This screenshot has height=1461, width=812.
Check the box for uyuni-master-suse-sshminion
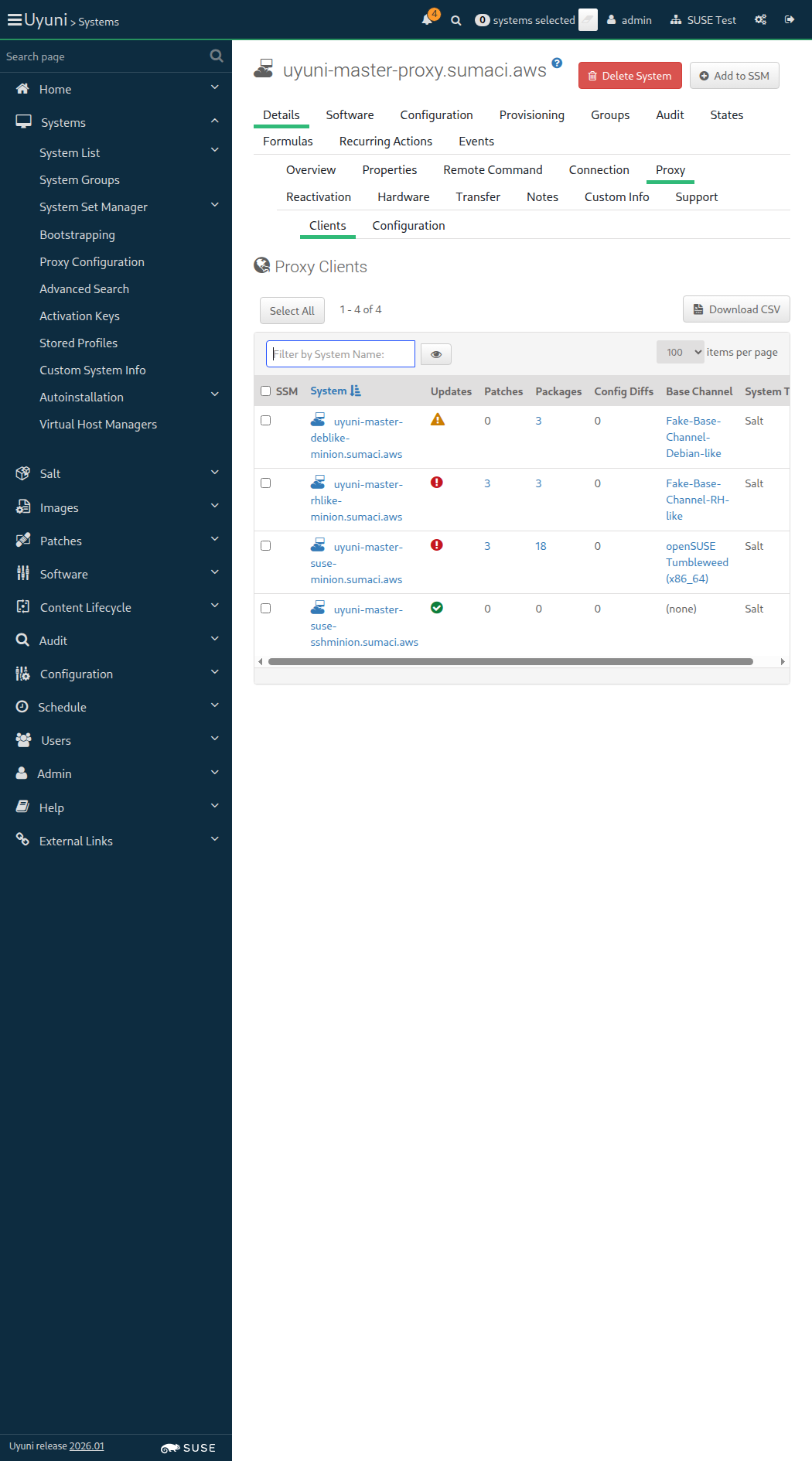tap(266, 609)
